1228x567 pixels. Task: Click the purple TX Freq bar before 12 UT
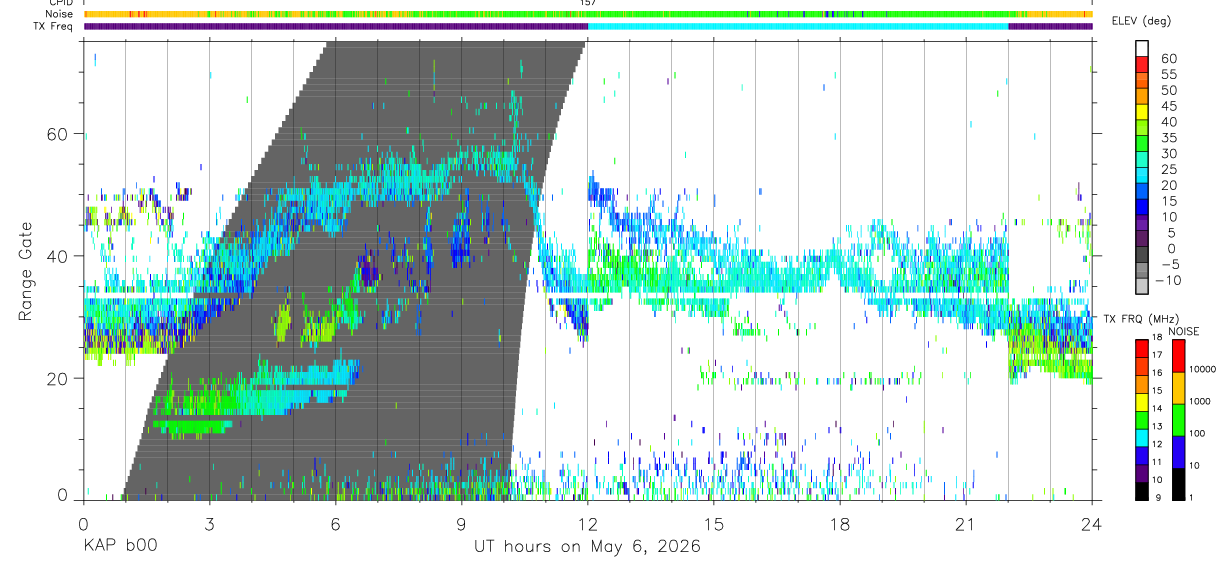click(x=334, y=26)
